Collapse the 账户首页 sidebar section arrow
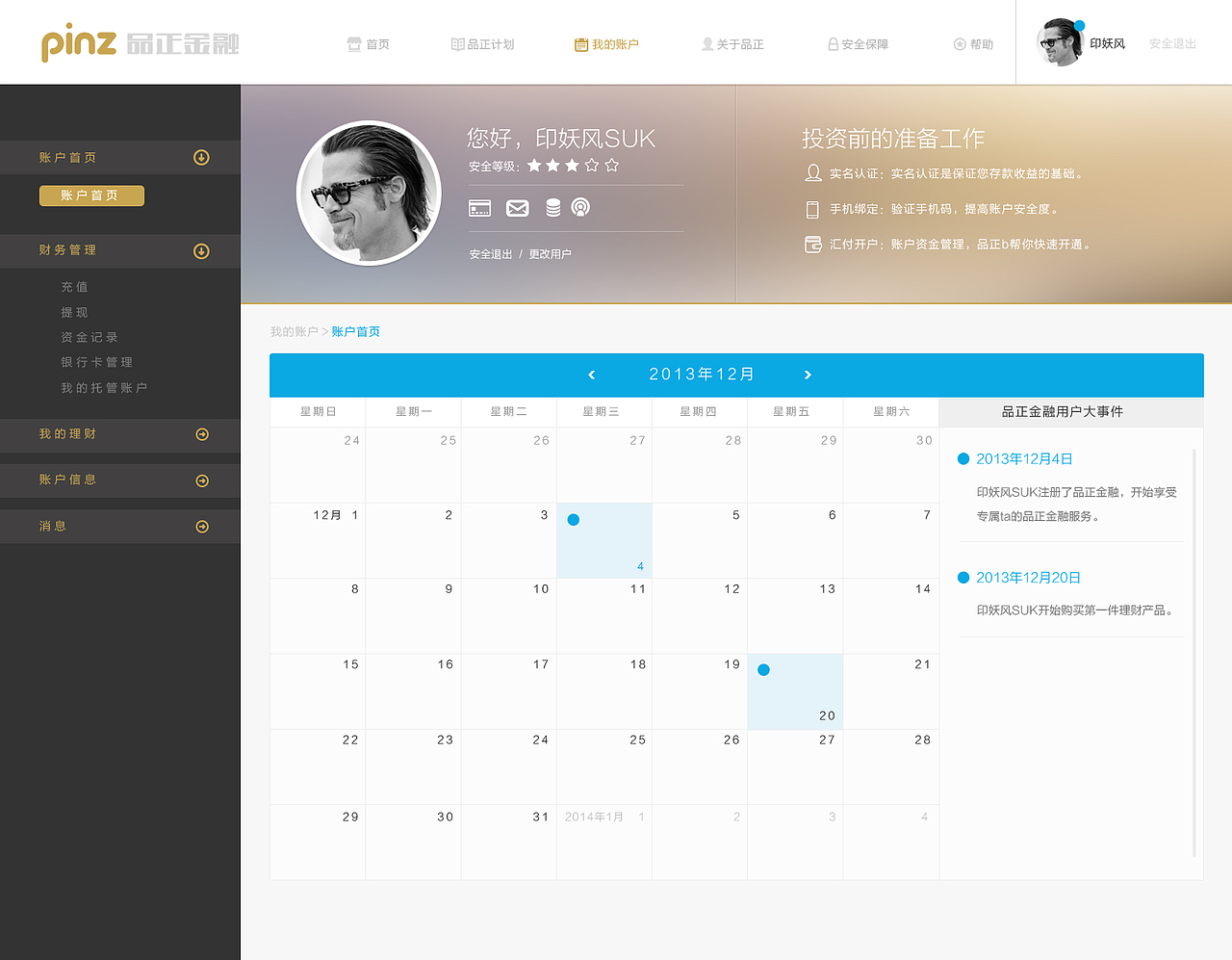The width and height of the screenshot is (1232, 960). click(x=201, y=157)
